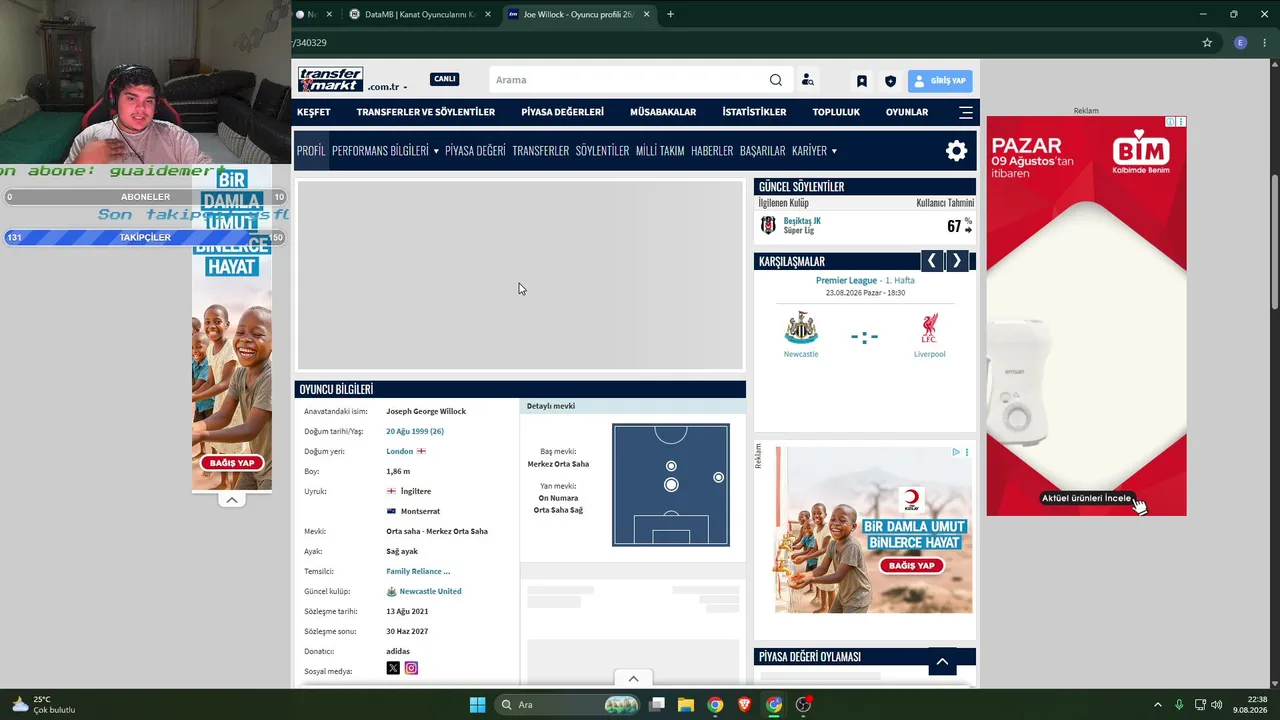Open the İstatistikler menu
The width and height of the screenshot is (1280, 720).
[755, 112]
